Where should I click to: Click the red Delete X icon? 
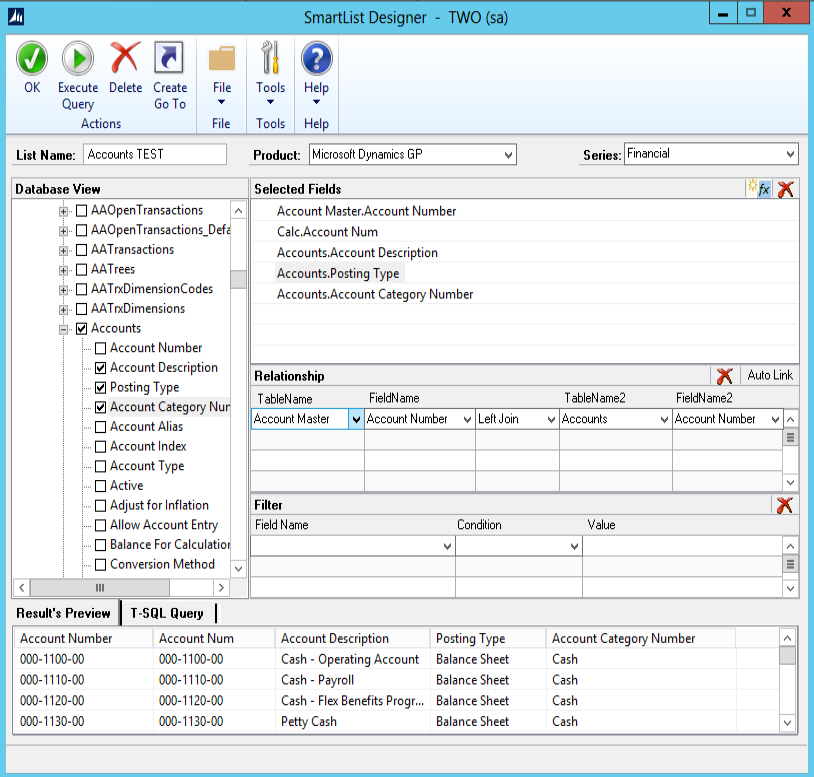pos(125,59)
